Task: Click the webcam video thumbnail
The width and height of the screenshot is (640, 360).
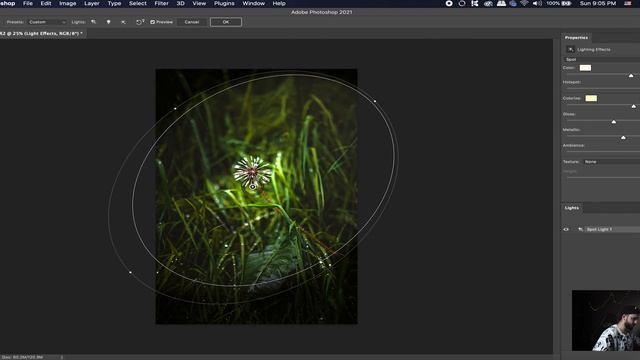Action: pos(606,320)
